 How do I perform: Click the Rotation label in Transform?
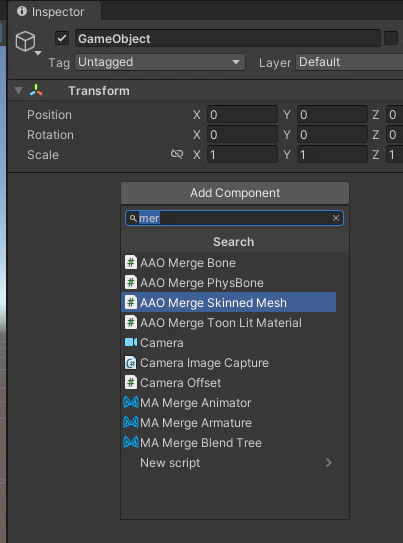click(50, 135)
